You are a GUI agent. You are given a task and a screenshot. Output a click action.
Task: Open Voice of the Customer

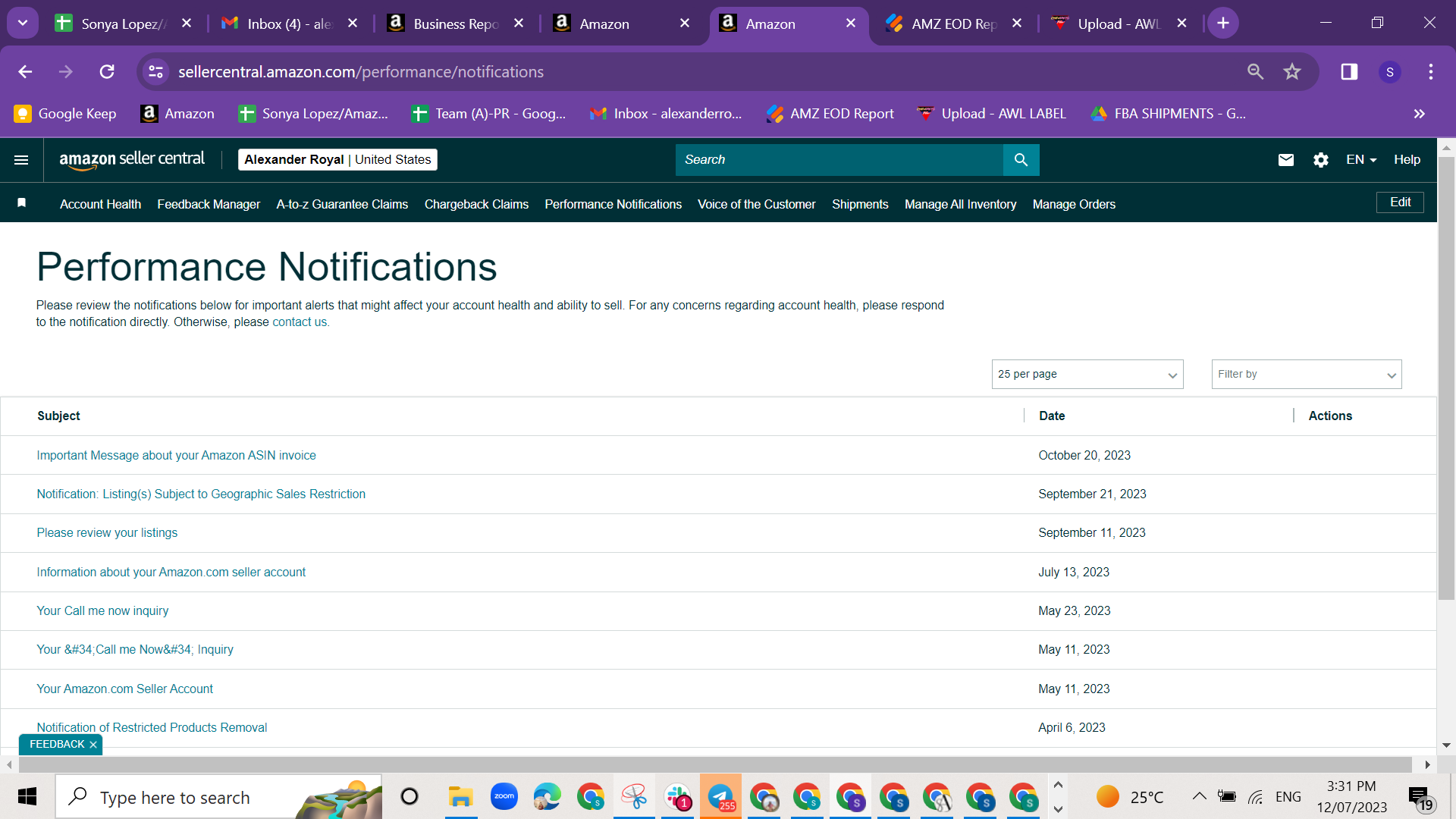[756, 204]
